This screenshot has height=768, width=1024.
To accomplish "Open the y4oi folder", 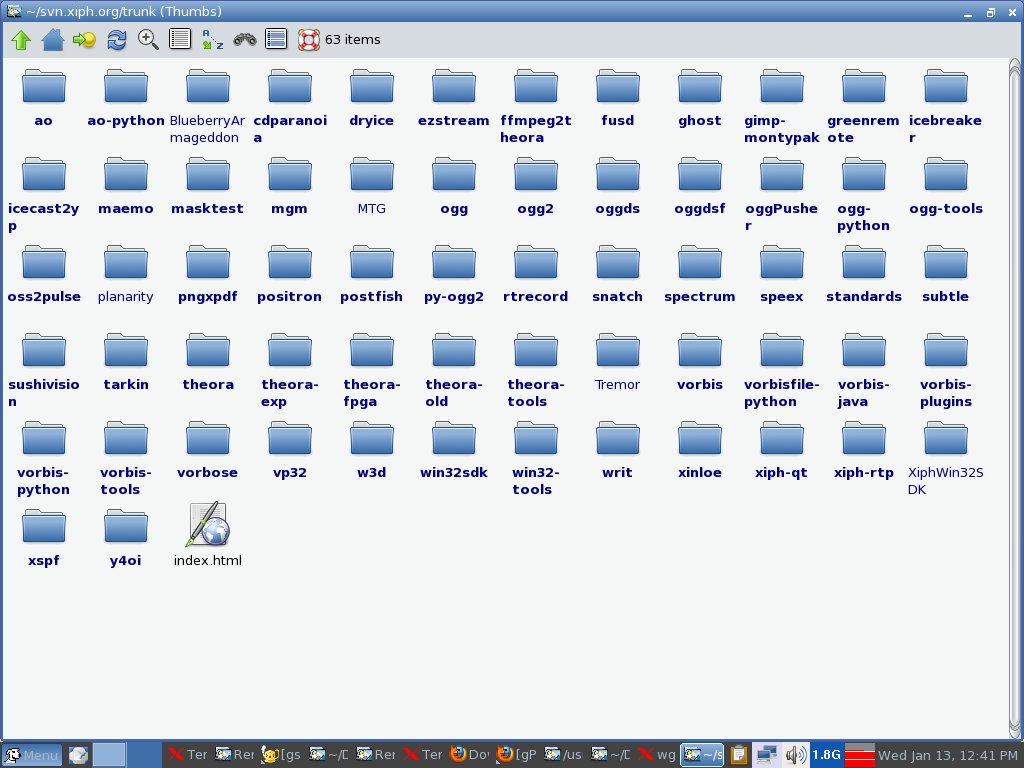I will tap(126, 538).
